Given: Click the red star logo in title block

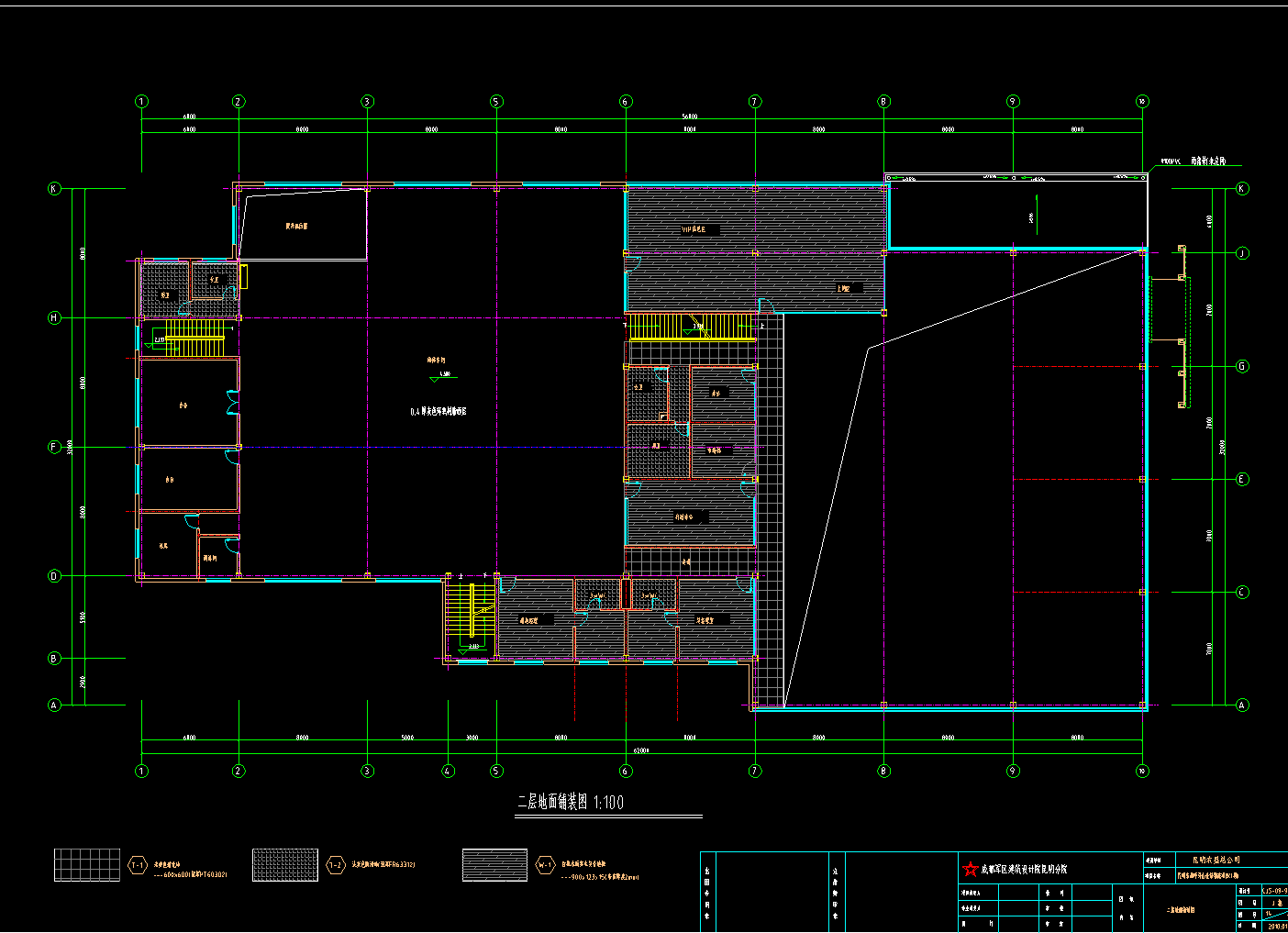Looking at the screenshot, I should (970, 868).
